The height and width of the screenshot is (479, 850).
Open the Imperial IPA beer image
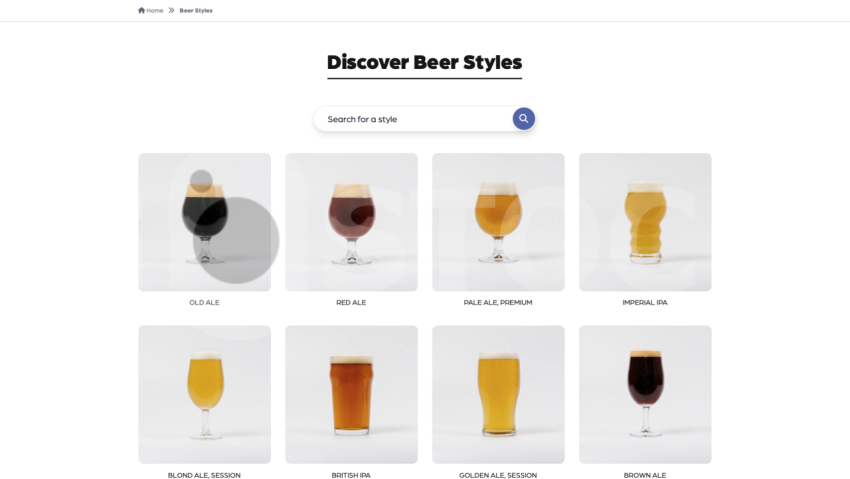coord(645,222)
